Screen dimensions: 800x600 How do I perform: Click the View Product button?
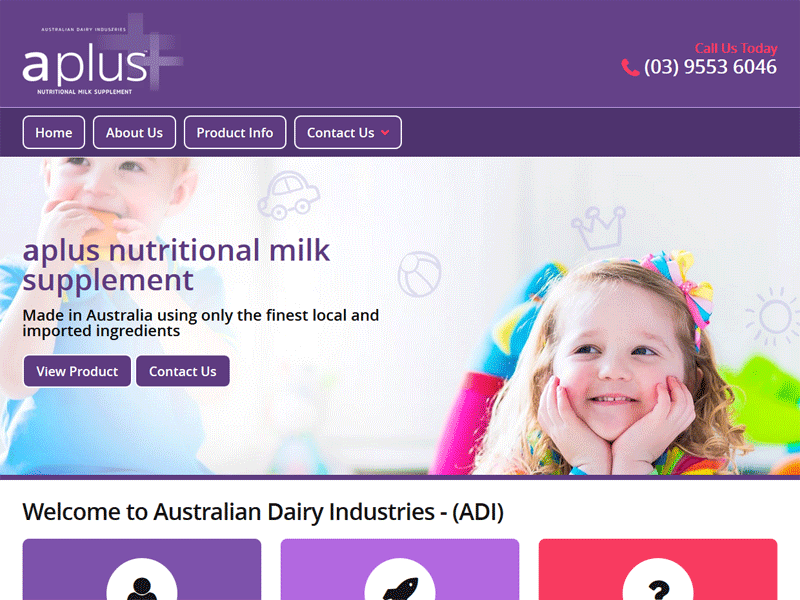pyautogui.click(x=77, y=371)
